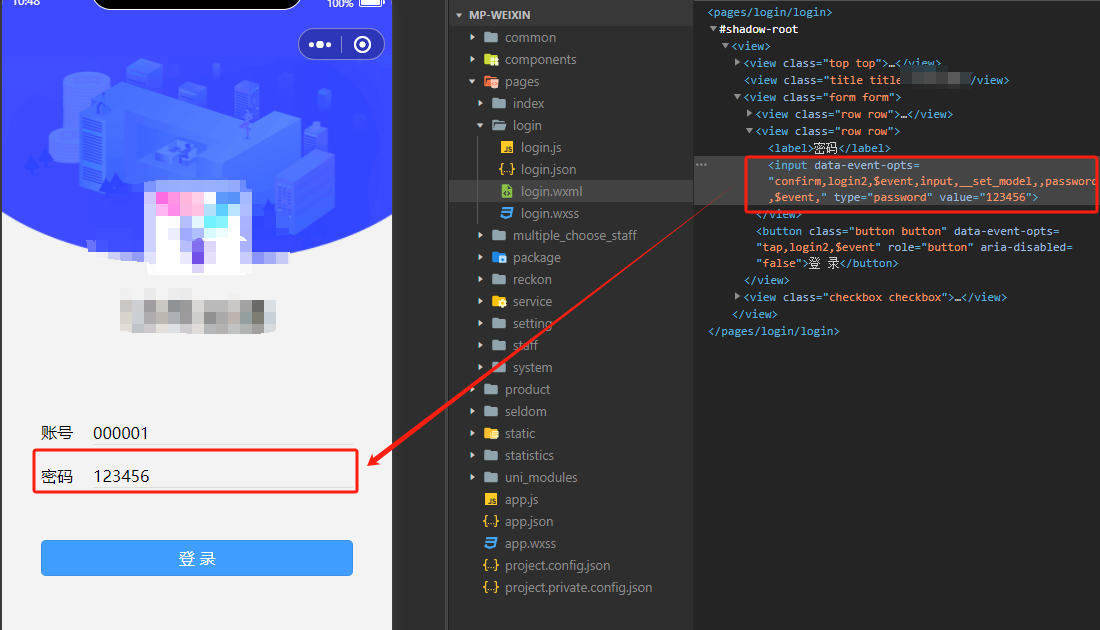Select the login.js file name
Image resolution: width=1100 pixels, height=630 pixels.
point(541,147)
